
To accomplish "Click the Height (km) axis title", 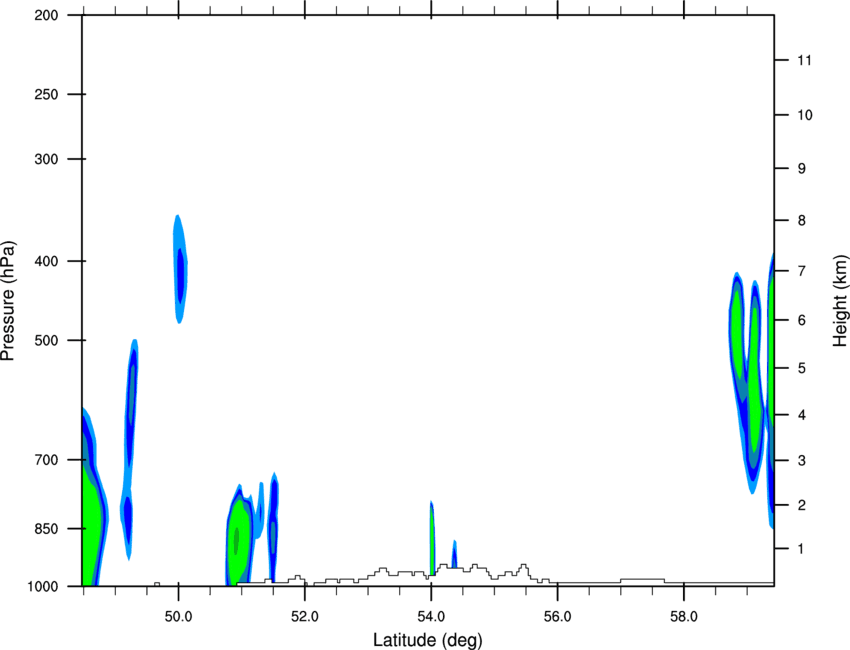I will (840, 301).
